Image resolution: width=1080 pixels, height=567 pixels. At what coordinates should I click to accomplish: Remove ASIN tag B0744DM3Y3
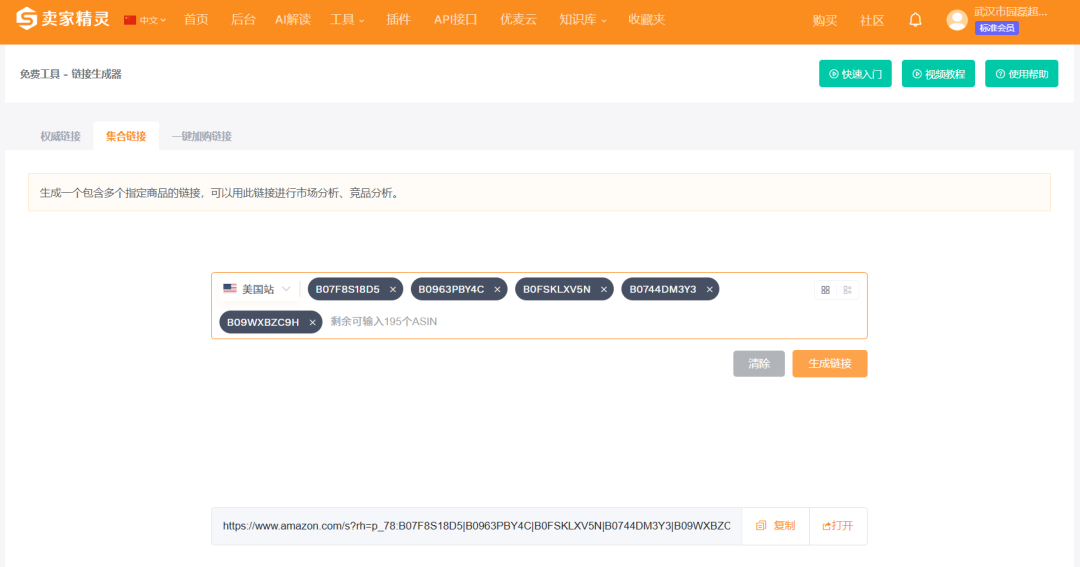click(x=709, y=289)
